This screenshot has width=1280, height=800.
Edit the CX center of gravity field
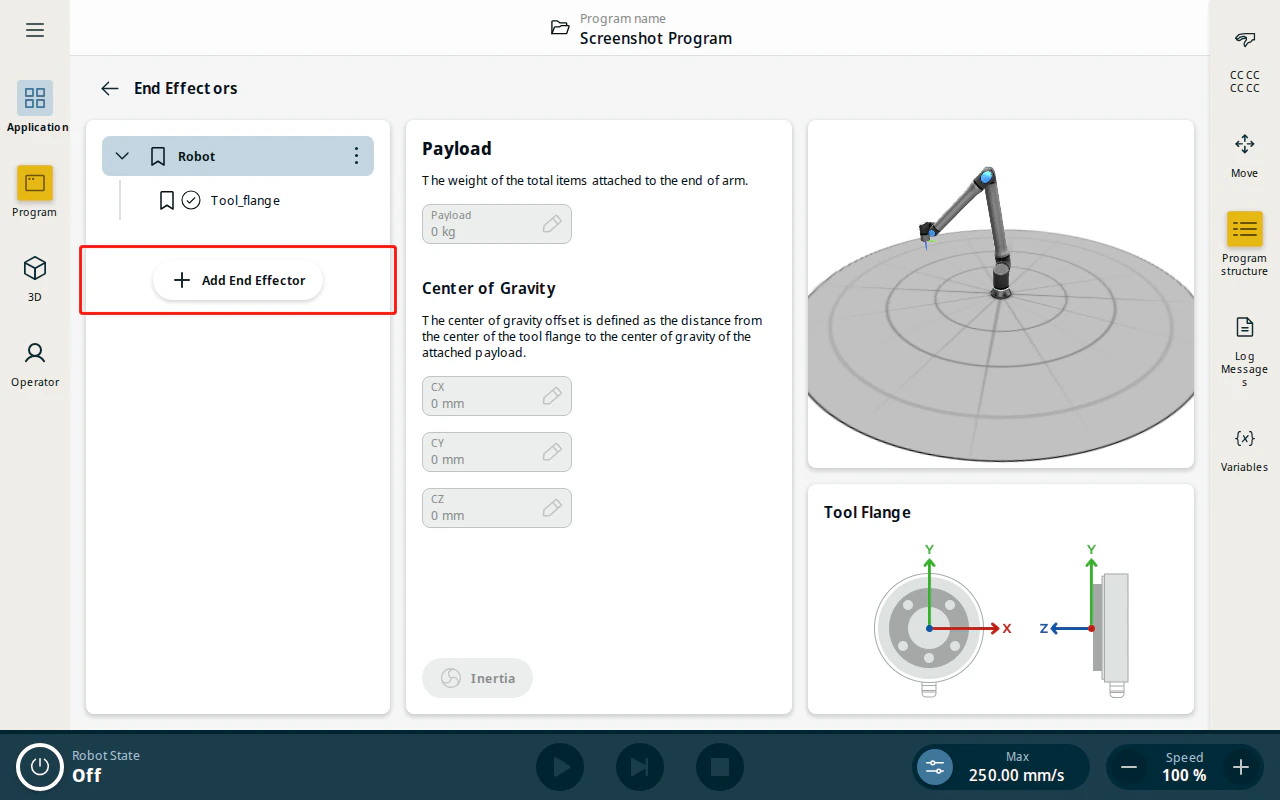497,396
